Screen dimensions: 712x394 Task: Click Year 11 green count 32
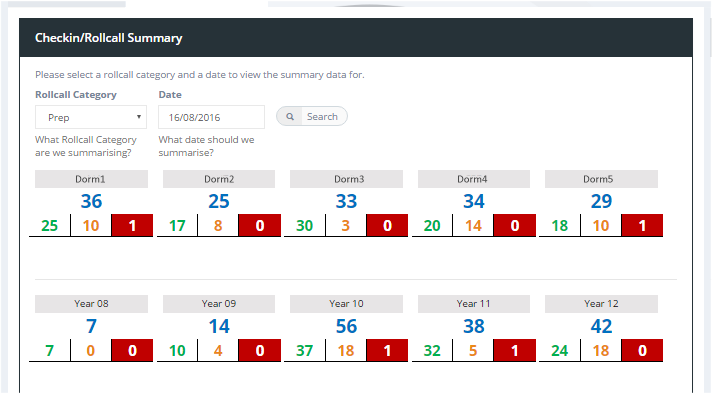[x=432, y=350]
